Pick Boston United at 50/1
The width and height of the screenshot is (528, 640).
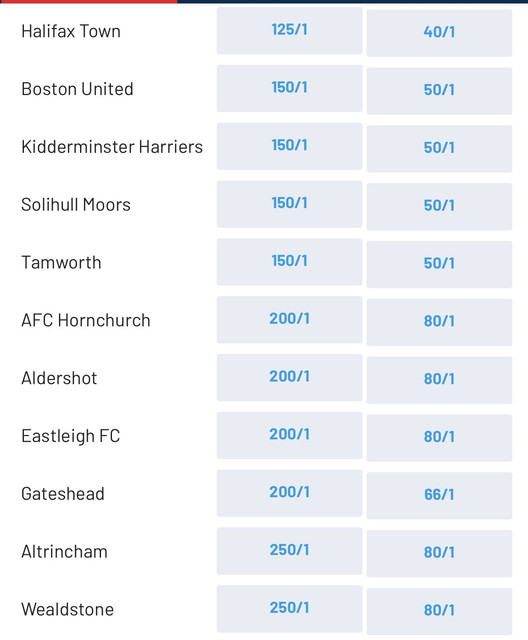439,91
